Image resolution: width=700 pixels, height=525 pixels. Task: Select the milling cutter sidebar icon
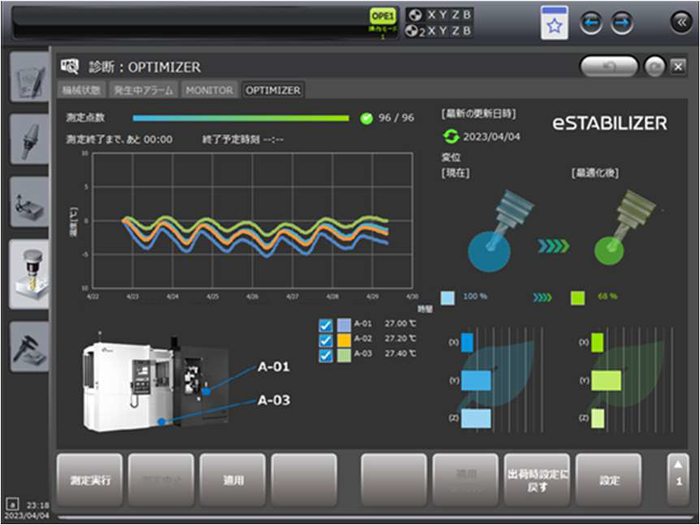(28, 273)
